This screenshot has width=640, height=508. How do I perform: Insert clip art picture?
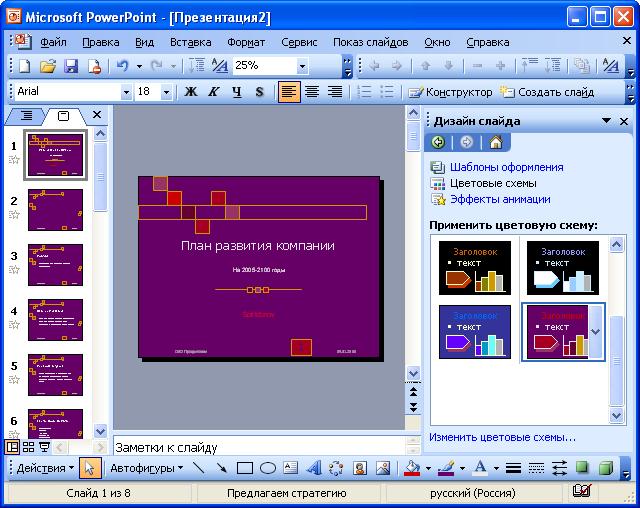click(360, 468)
